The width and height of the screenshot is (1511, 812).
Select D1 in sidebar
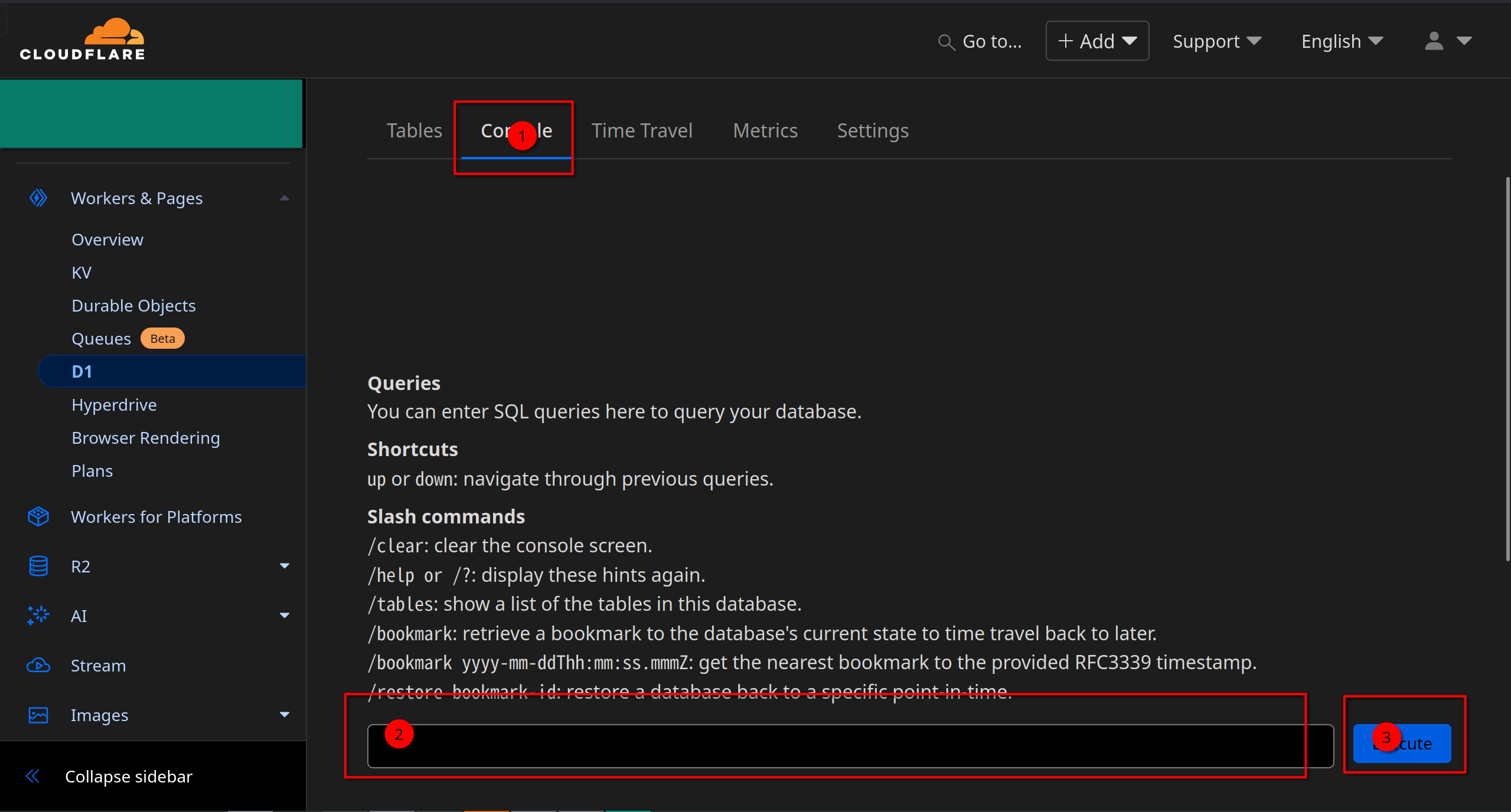coord(172,371)
